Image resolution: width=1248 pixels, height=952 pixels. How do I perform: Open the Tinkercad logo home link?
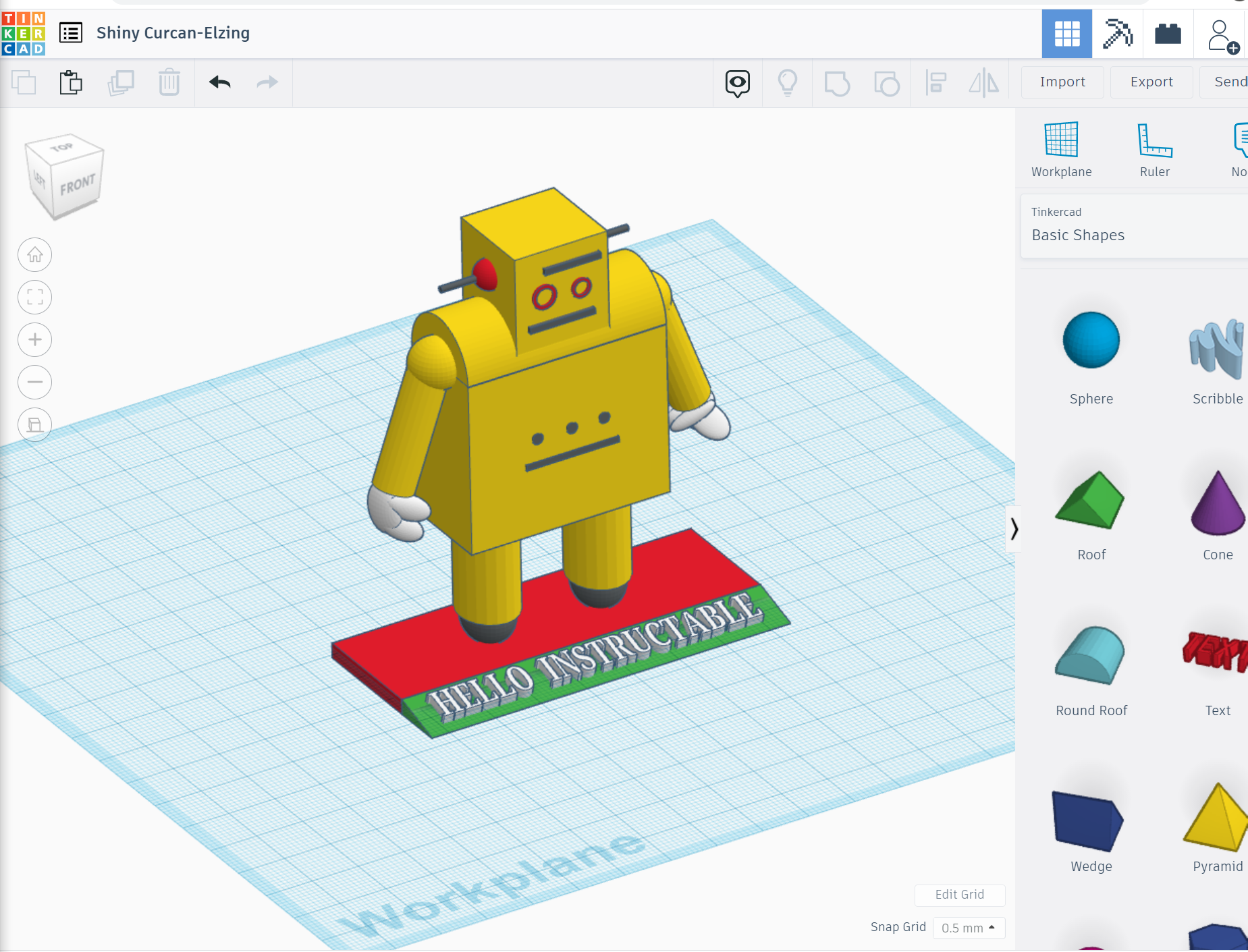(x=24, y=33)
